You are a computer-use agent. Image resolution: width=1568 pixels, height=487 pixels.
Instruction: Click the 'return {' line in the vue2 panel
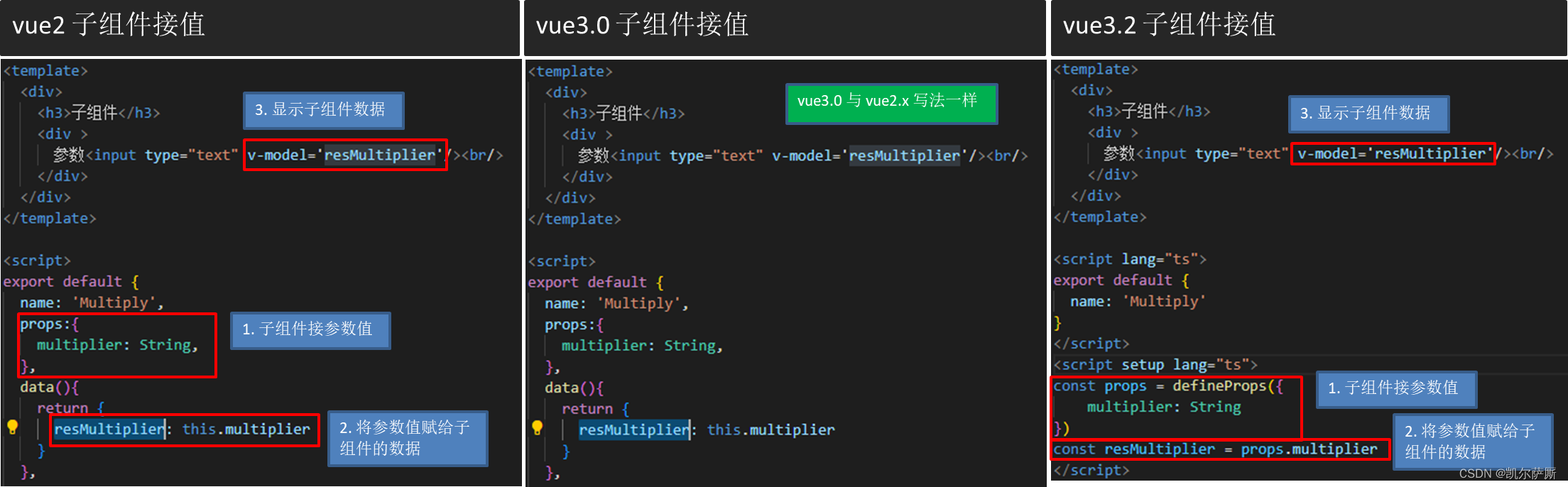tap(71, 408)
